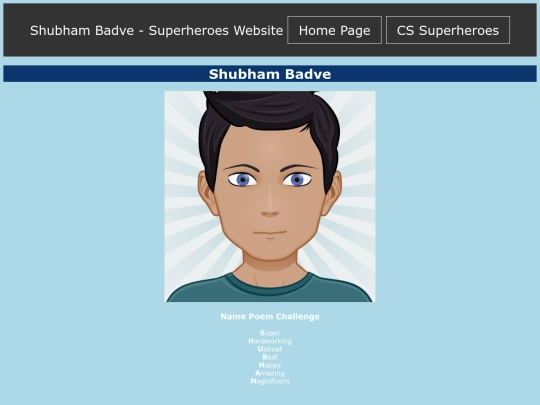Click the avatar portrait image
Screen dimensions: 540x405
[270, 197]
